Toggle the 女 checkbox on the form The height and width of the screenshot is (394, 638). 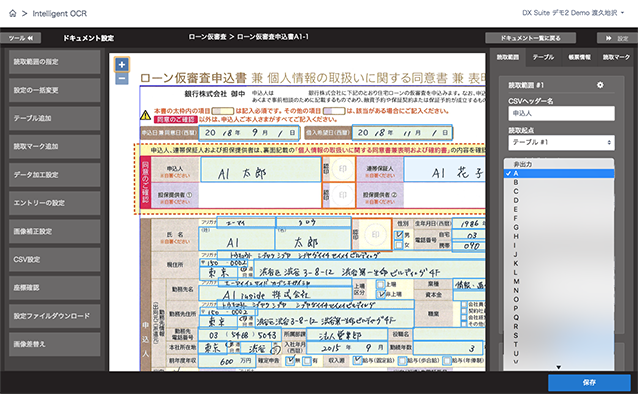tap(399, 245)
